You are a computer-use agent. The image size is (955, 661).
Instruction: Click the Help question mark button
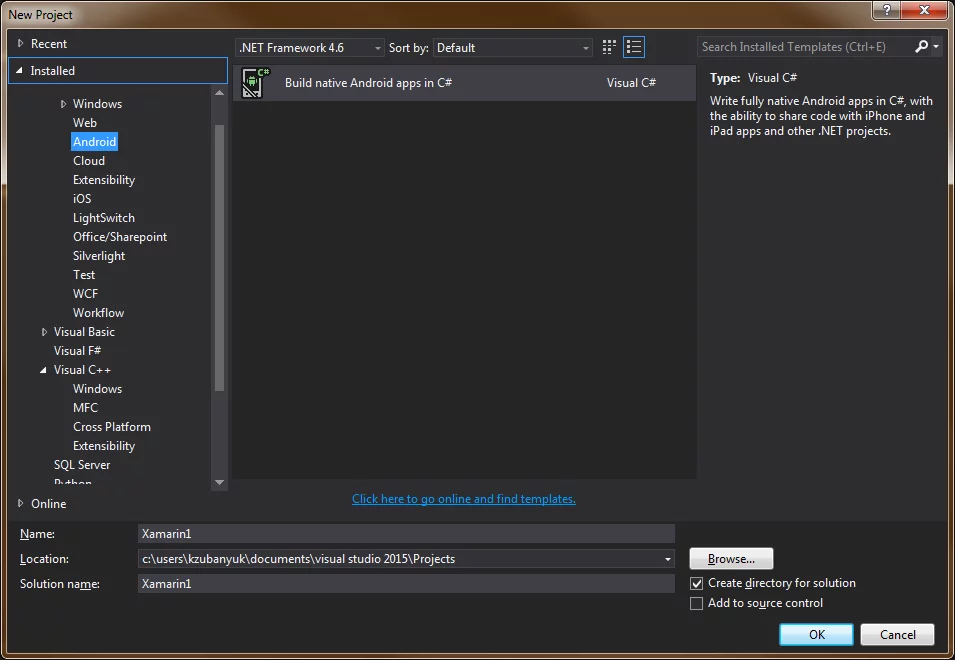pyautogui.click(x=887, y=11)
